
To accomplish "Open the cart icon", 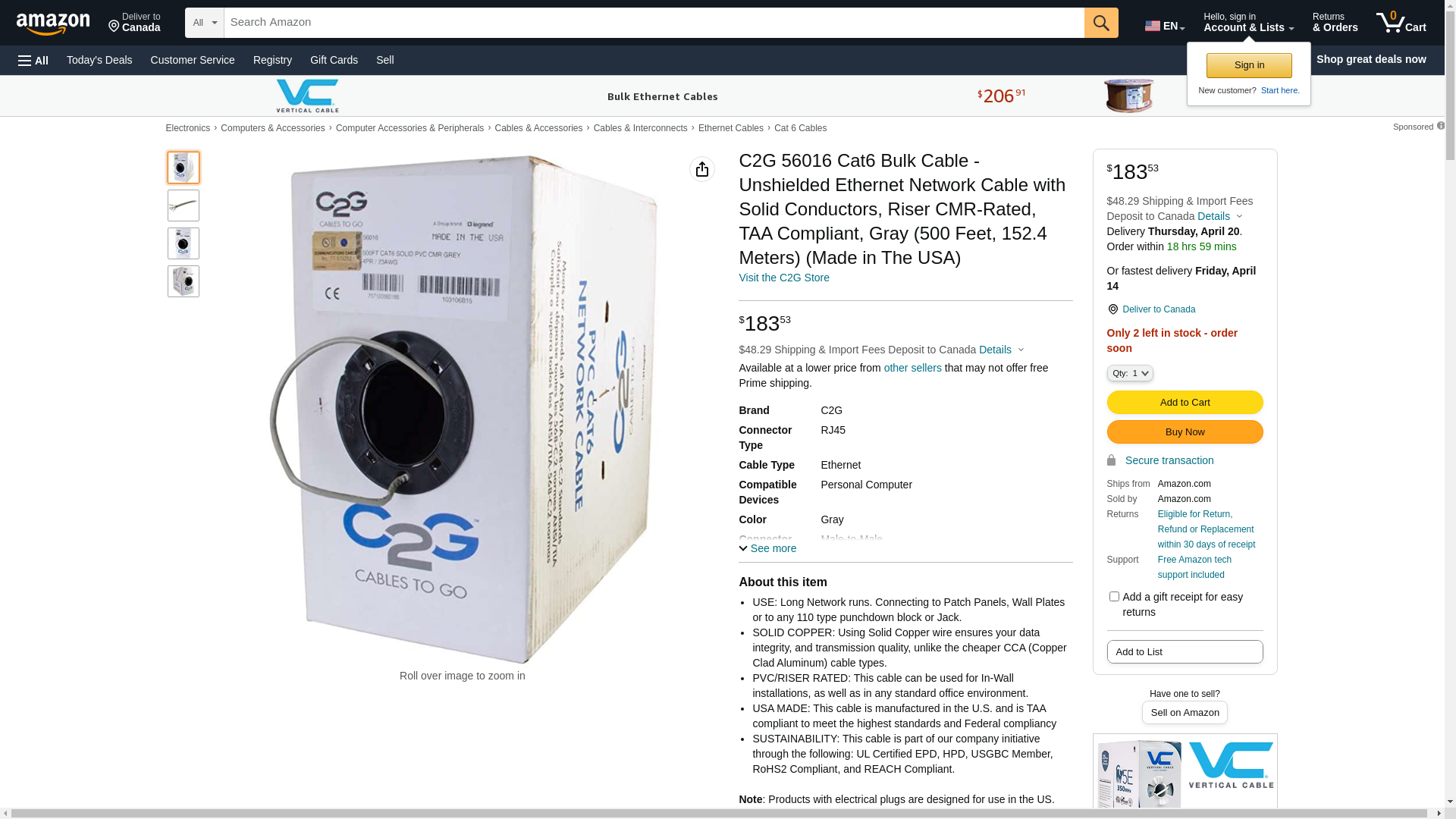I will 1401,23.
